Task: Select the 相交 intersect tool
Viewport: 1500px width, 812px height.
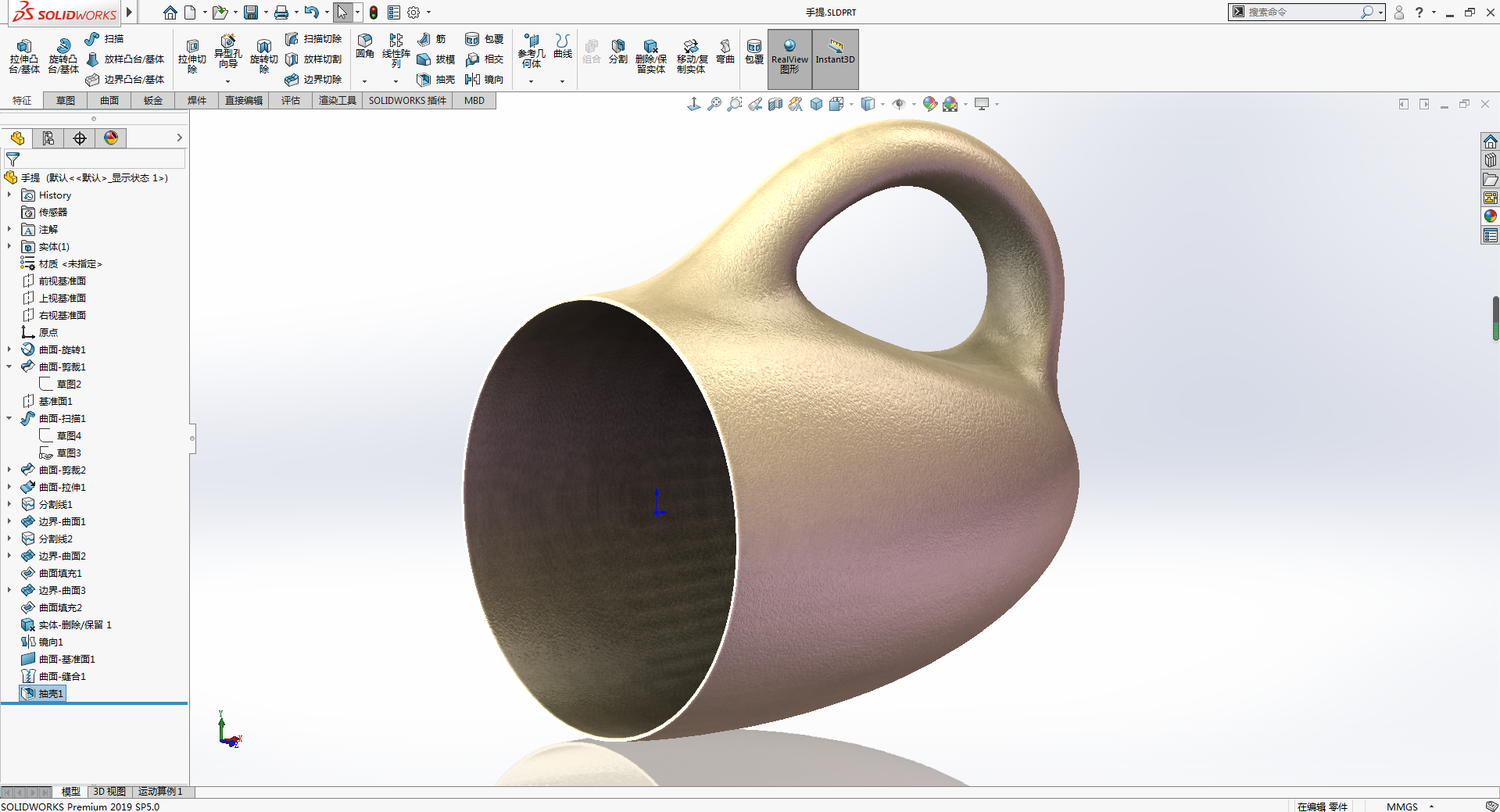Action: pos(484,59)
